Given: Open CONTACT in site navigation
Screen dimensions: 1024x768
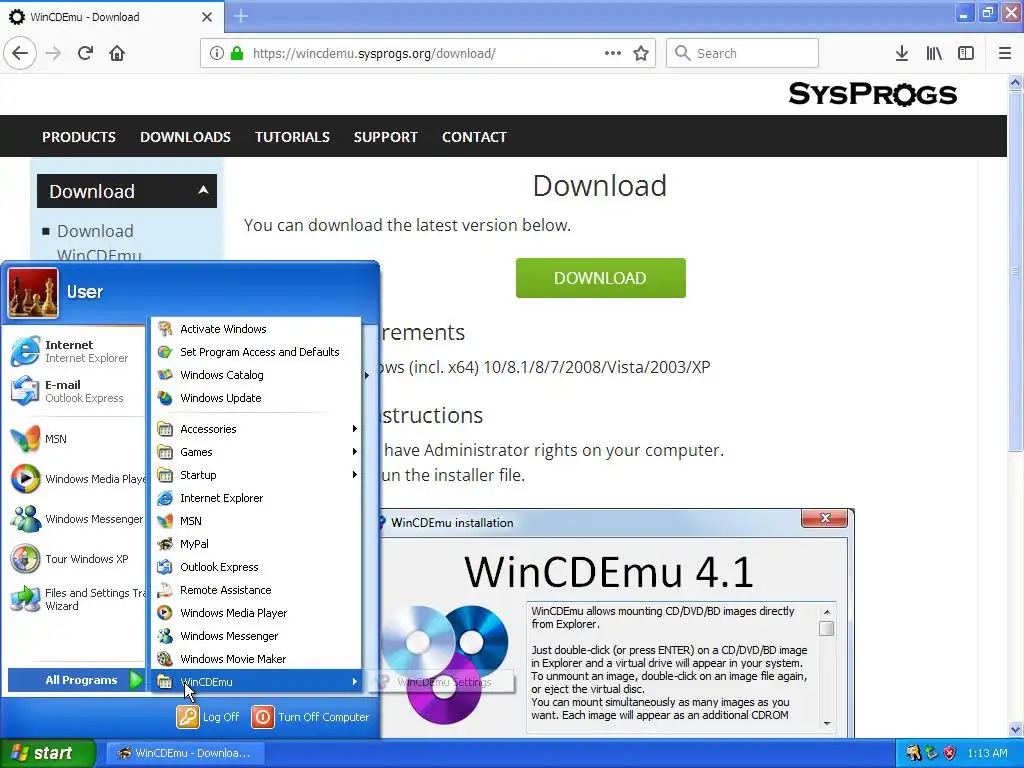Looking at the screenshot, I should pyautogui.click(x=474, y=137).
